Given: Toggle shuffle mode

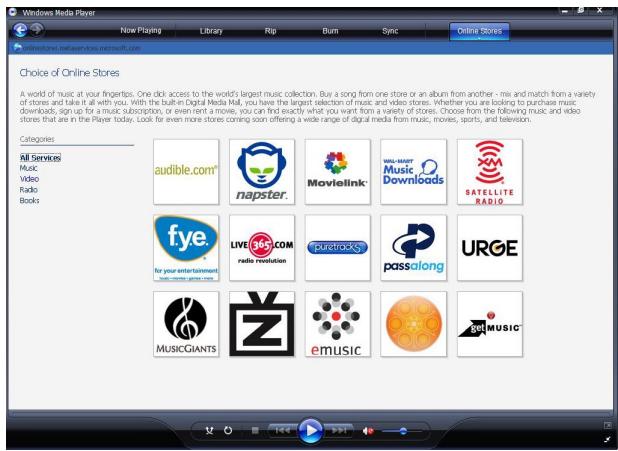Looking at the screenshot, I should [x=210, y=430].
